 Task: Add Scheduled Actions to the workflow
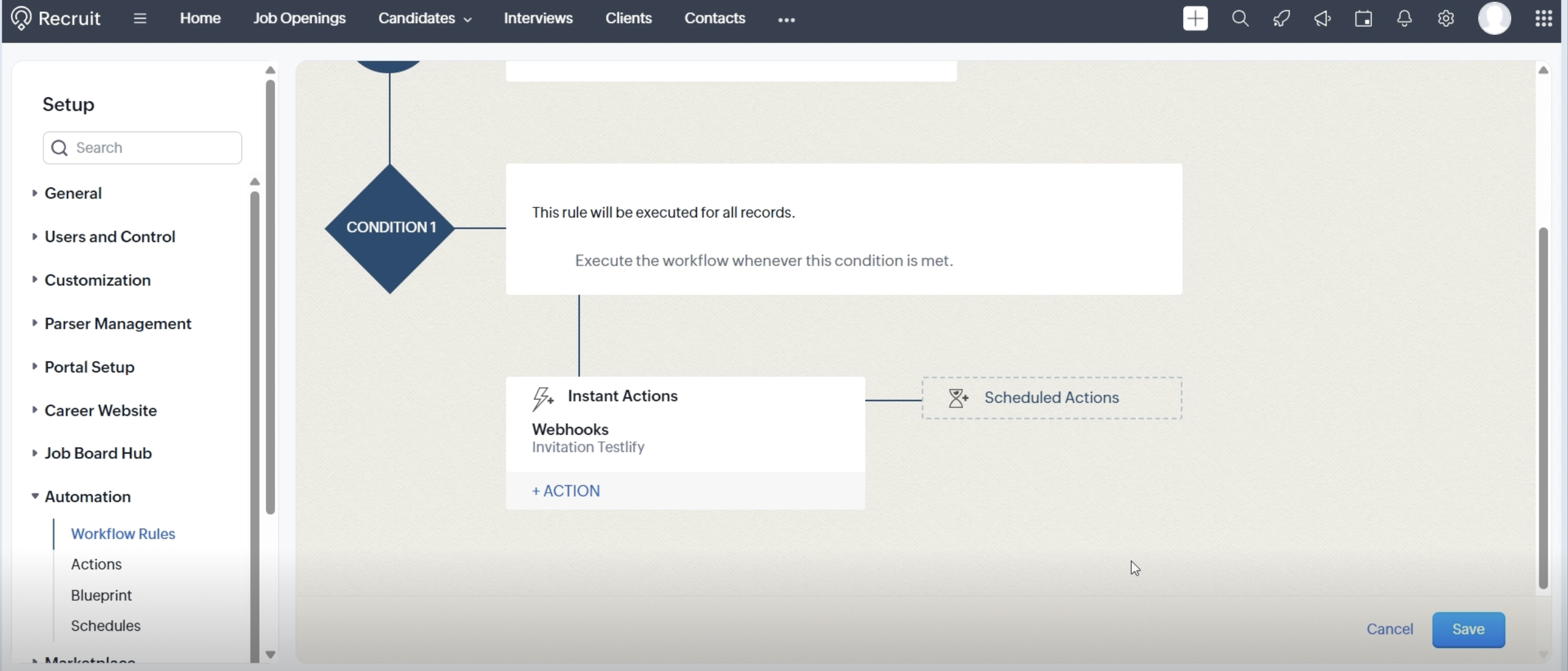pos(1051,397)
